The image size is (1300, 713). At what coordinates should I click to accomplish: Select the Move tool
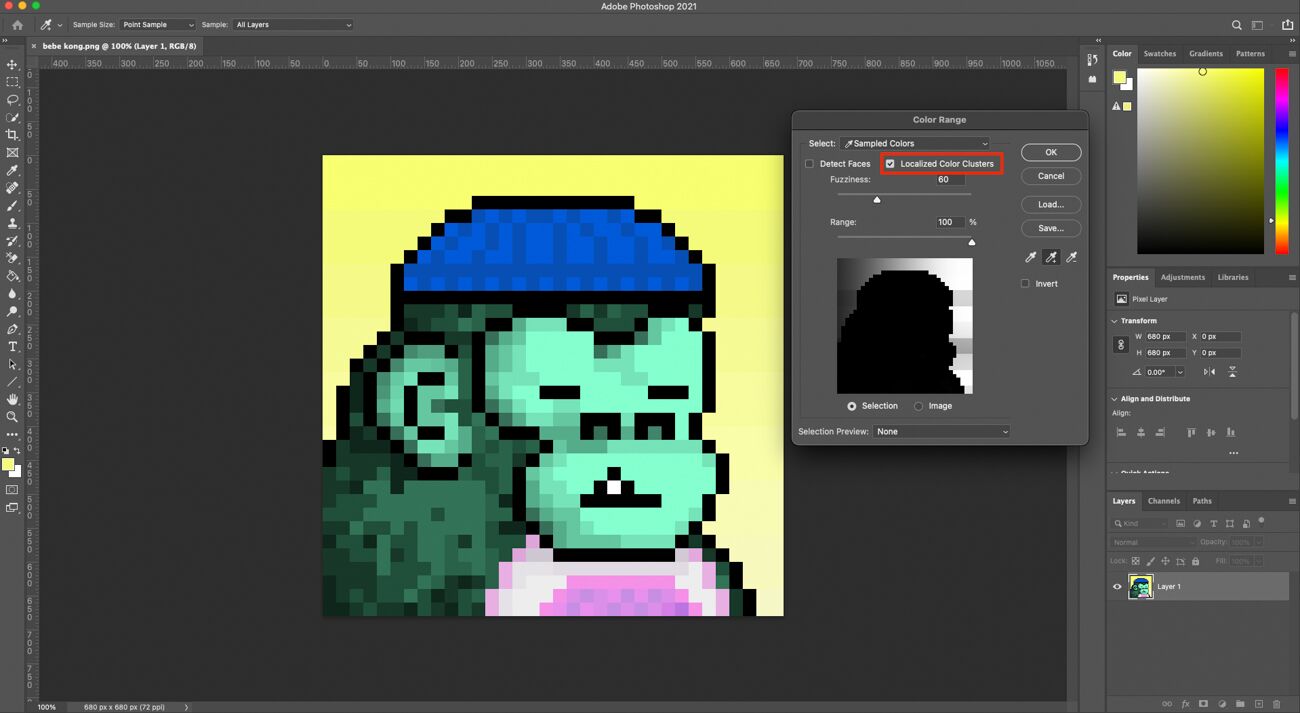tap(12, 64)
